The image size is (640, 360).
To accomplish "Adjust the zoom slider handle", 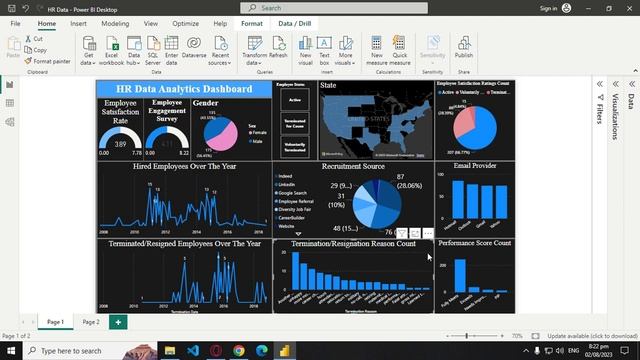I will click(467, 336).
